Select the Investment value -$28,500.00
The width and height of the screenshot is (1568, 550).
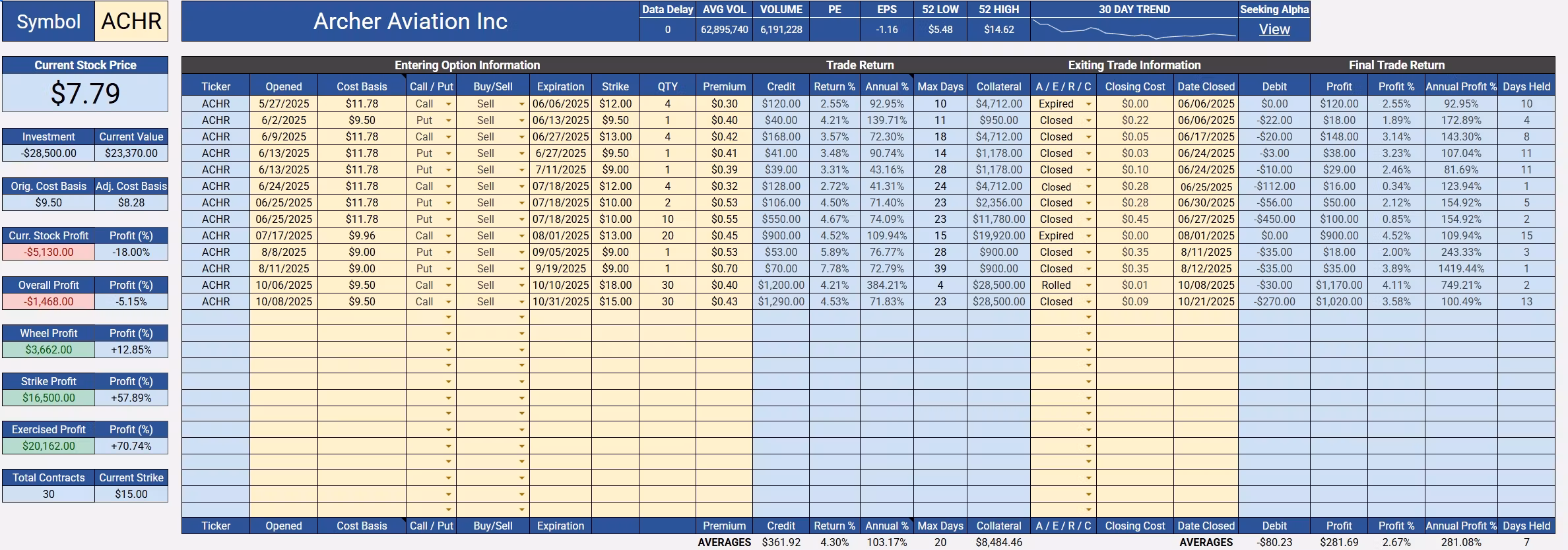[x=49, y=153]
